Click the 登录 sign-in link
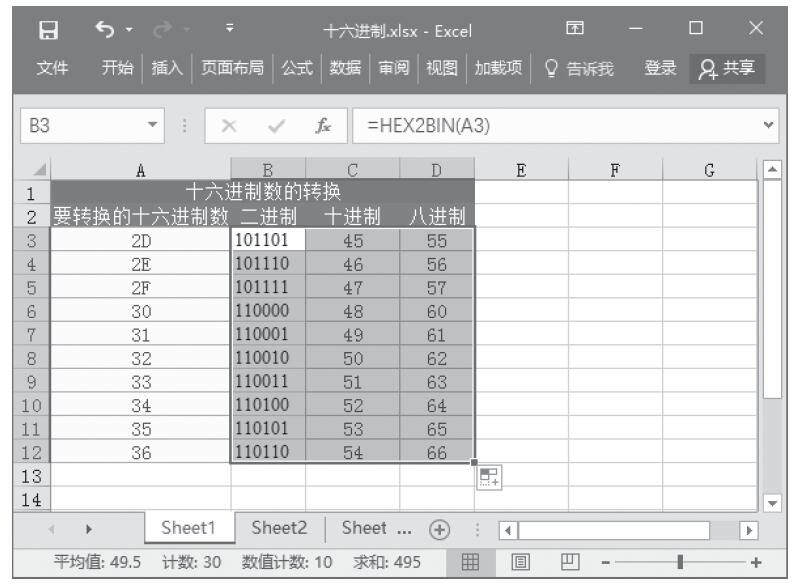Screen dimensions: 793x587 click(x=659, y=69)
